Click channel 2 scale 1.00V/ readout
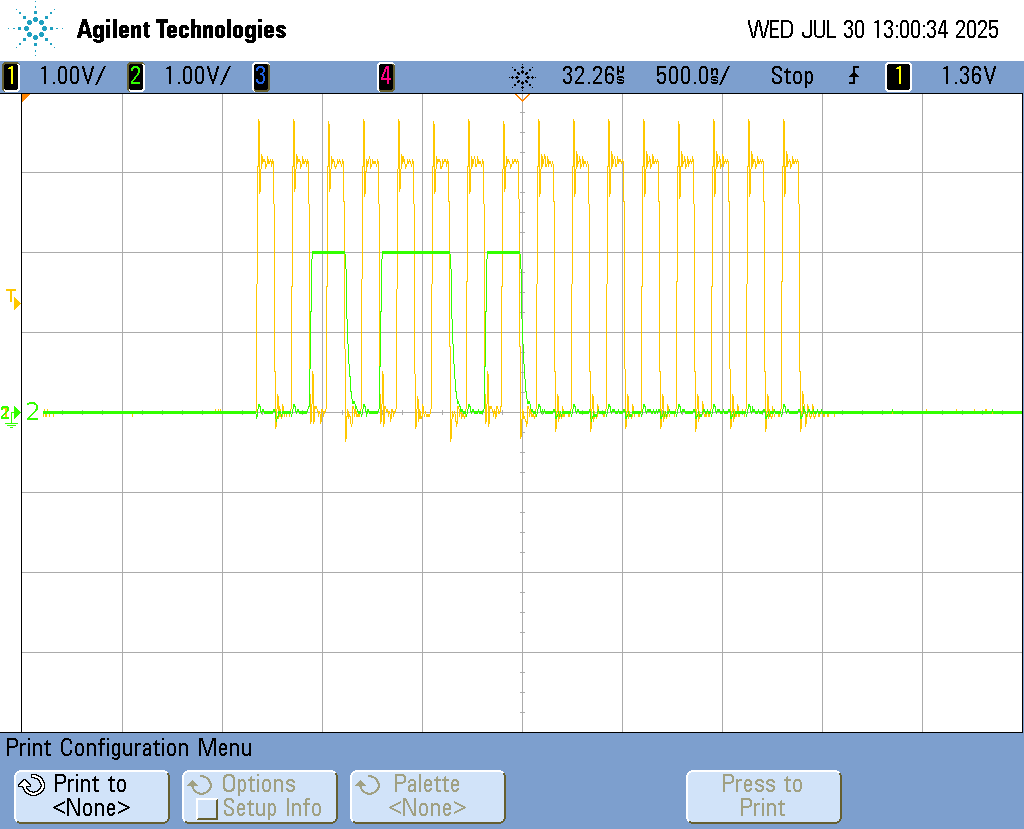This screenshot has width=1024, height=829. pyautogui.click(x=197, y=76)
